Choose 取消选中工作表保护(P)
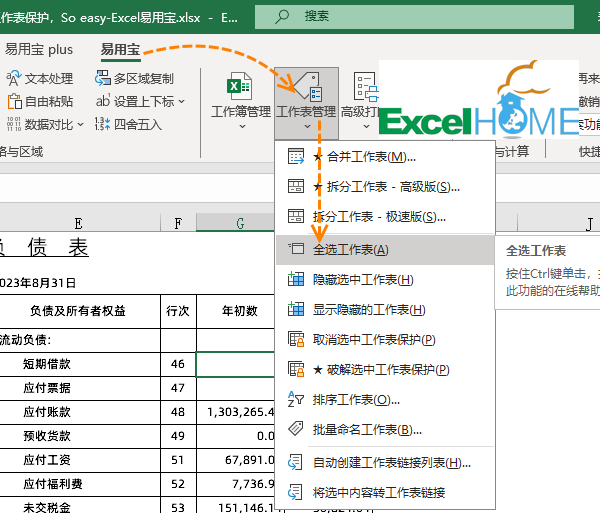Viewport: 600px width, 513px height. 385,339
